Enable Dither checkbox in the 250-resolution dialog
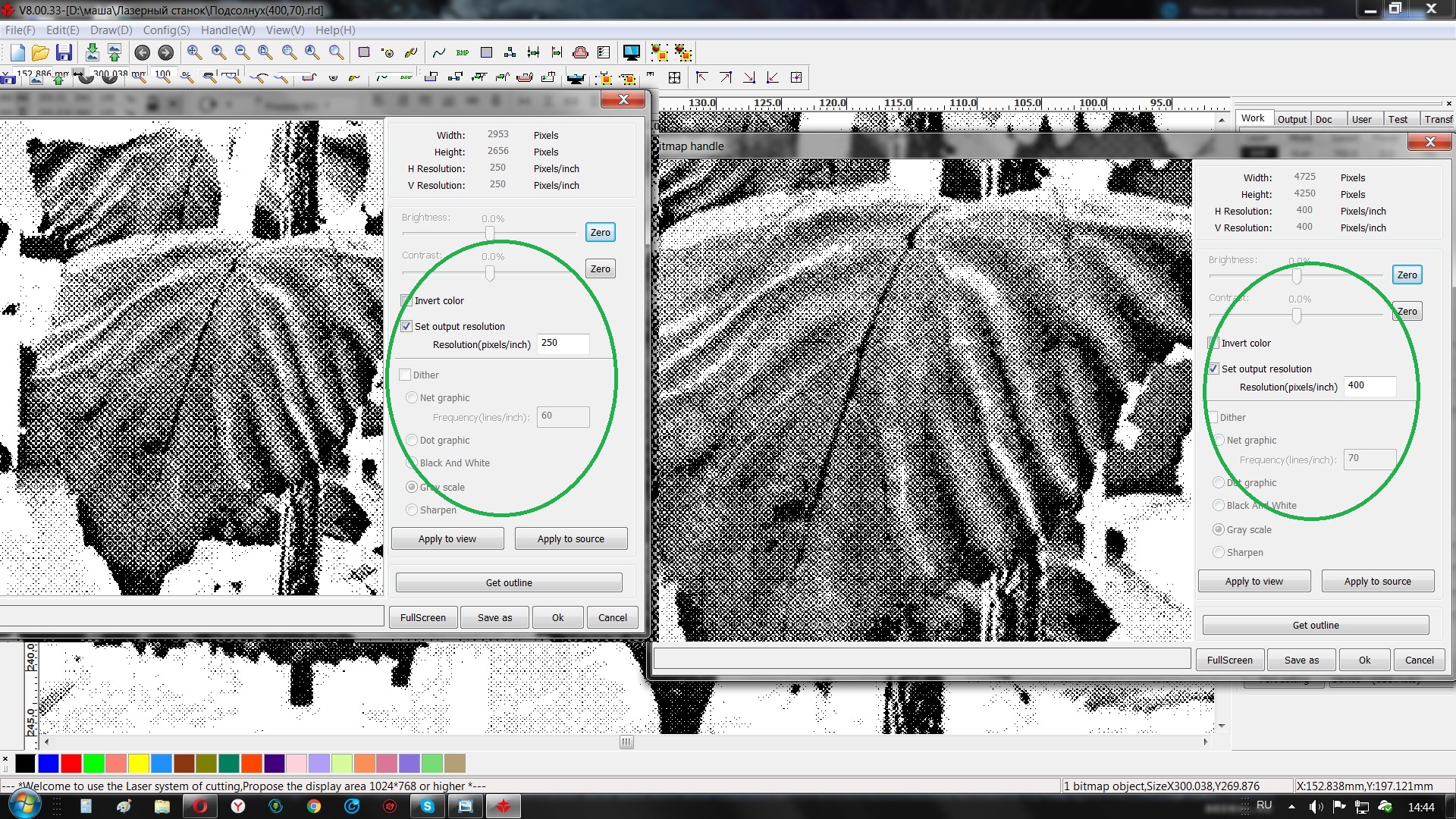Image resolution: width=1456 pixels, height=819 pixels. 405,375
